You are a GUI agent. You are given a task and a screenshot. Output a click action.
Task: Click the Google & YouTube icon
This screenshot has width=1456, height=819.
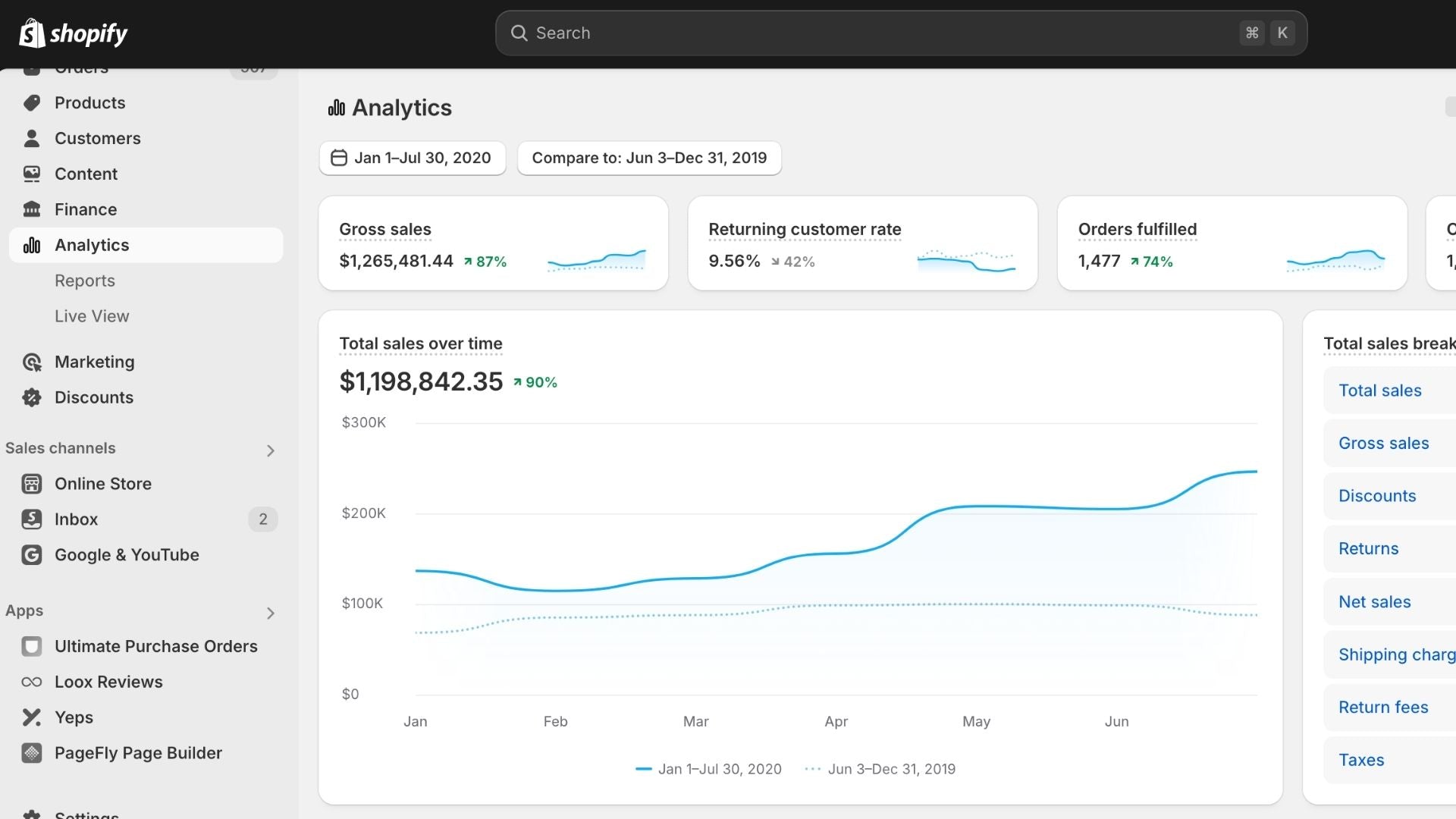pos(32,555)
